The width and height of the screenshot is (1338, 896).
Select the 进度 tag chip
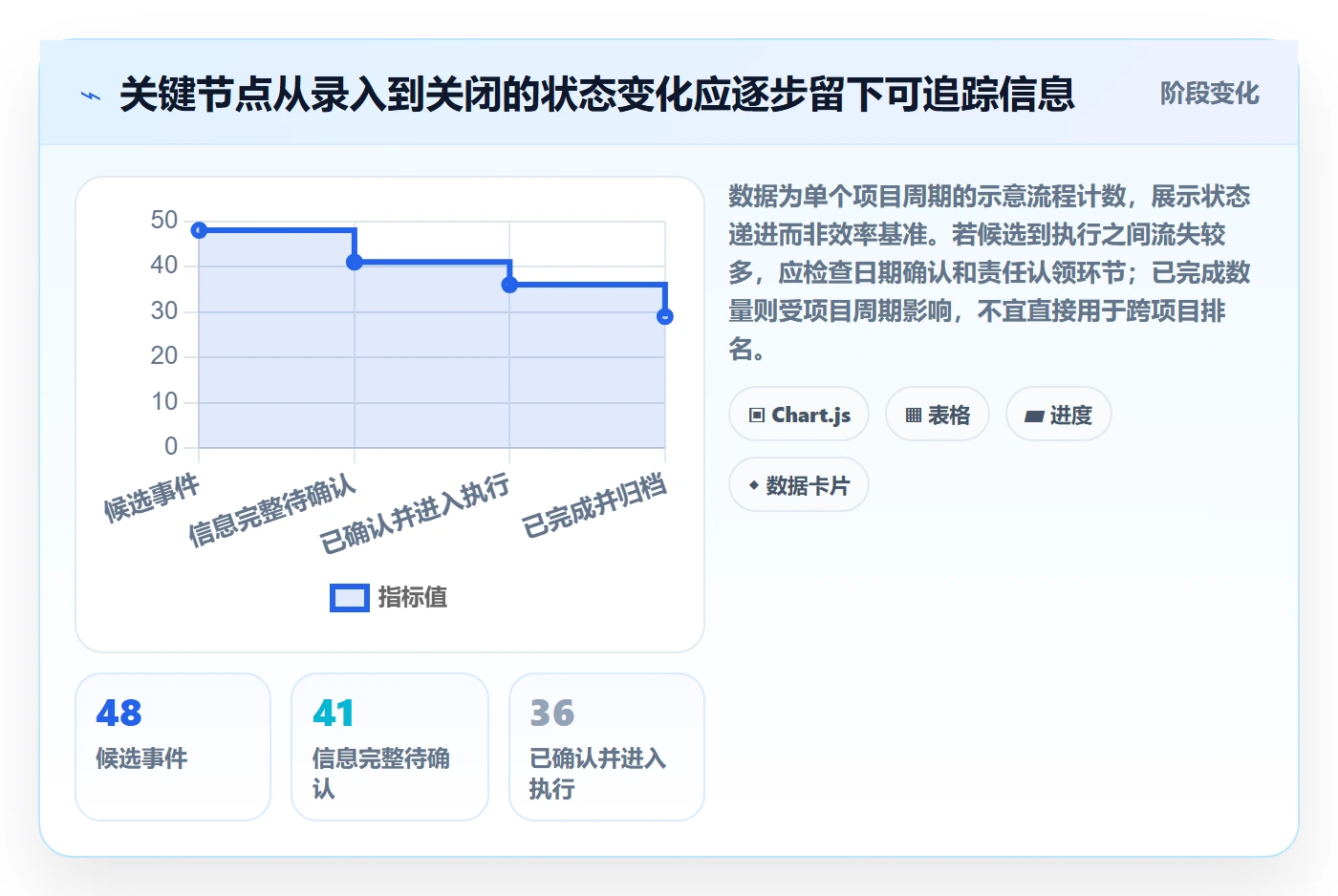pyautogui.click(x=1059, y=415)
